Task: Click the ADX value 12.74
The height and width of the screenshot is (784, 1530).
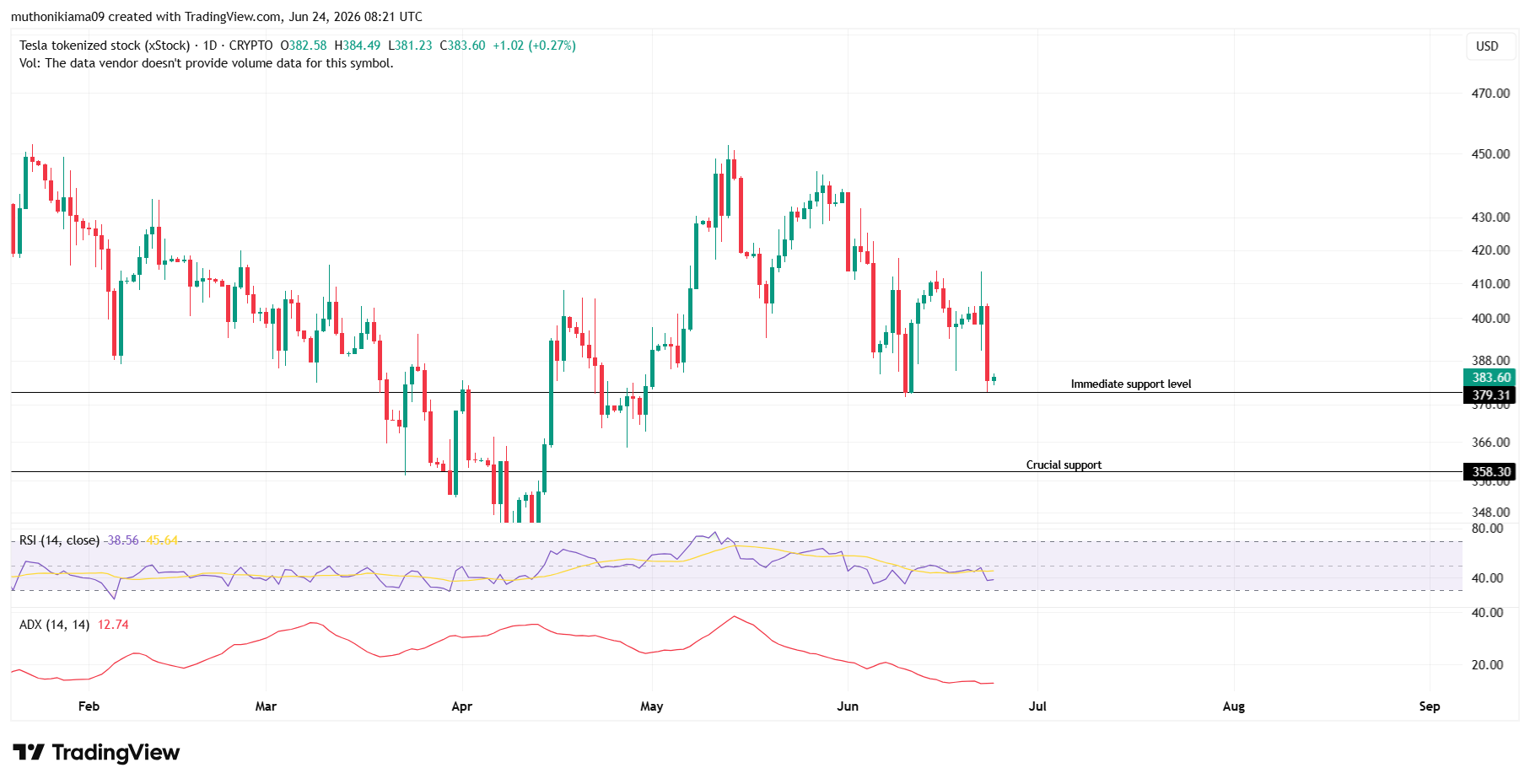Action: coord(113,625)
